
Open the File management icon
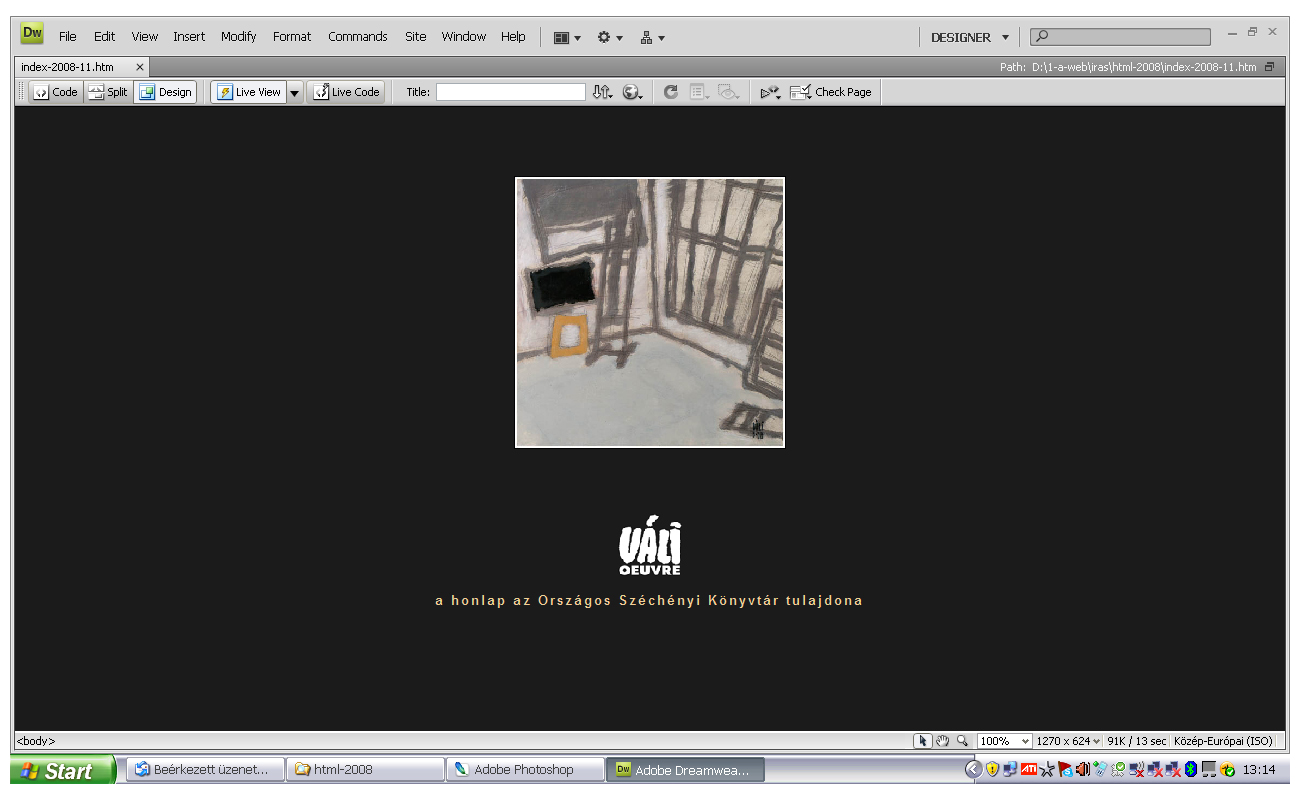pyautogui.click(x=602, y=92)
